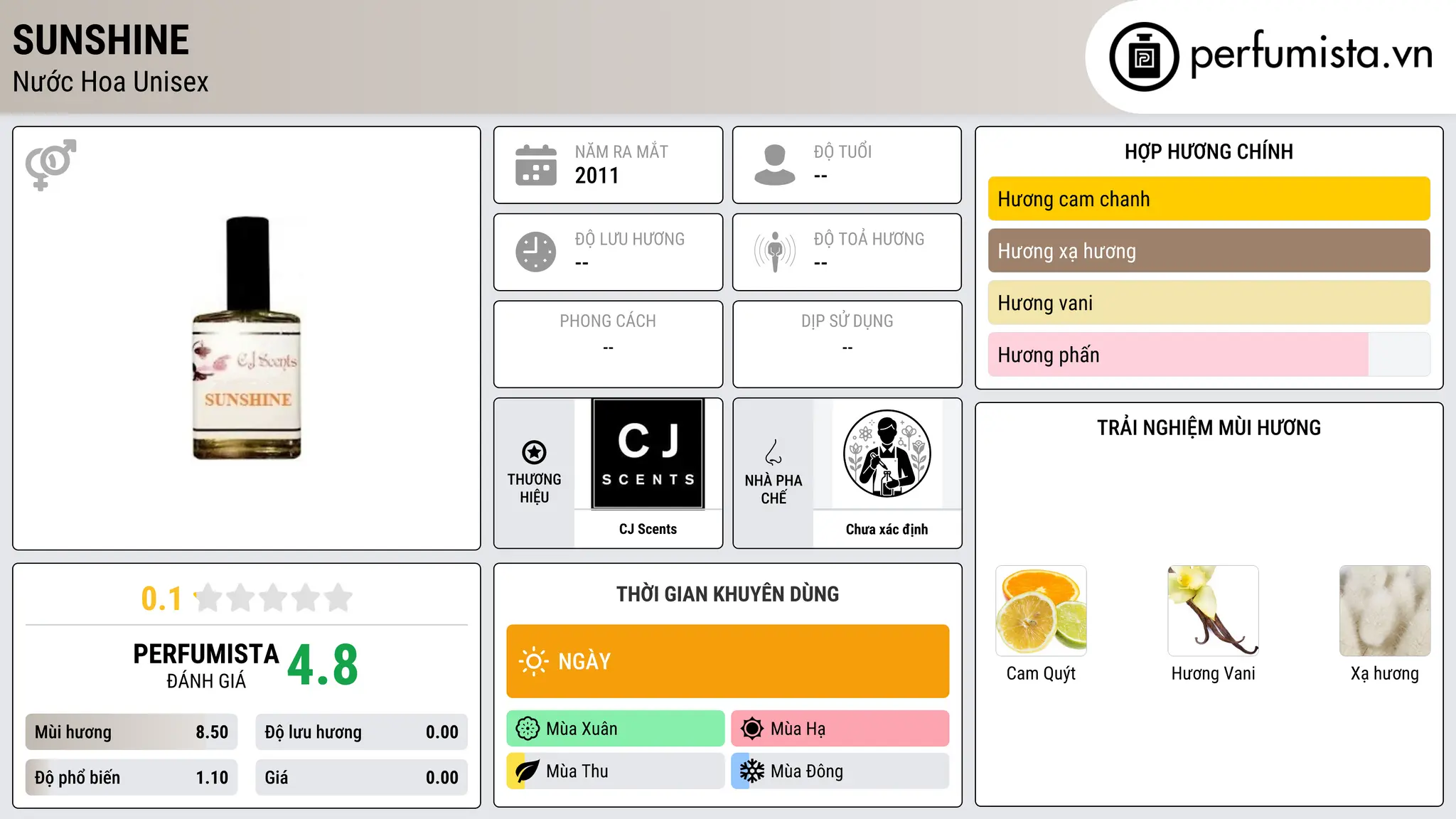
Task: Click the sun icon for Mùa Hạ
Action: (752, 729)
